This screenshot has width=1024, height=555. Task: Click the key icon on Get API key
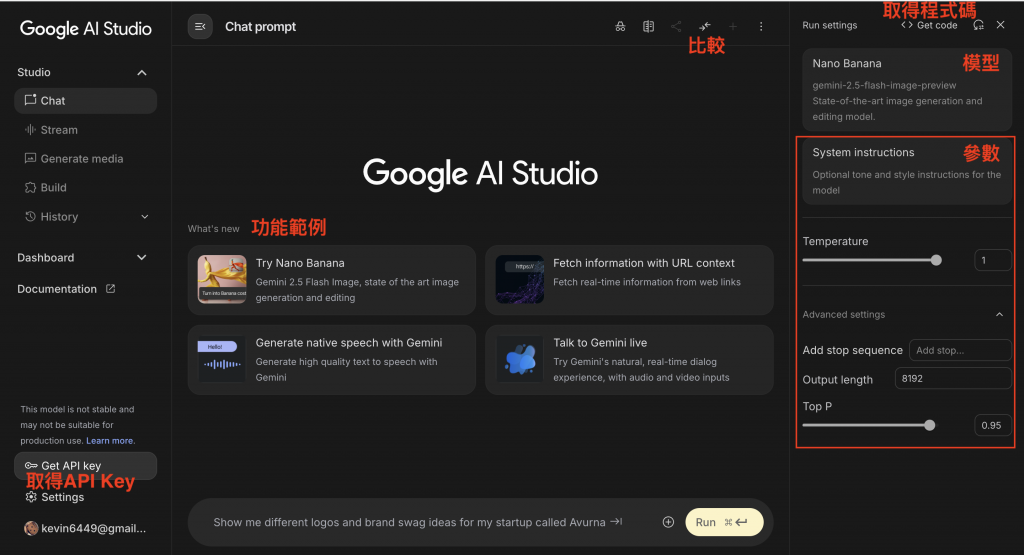[31, 466]
